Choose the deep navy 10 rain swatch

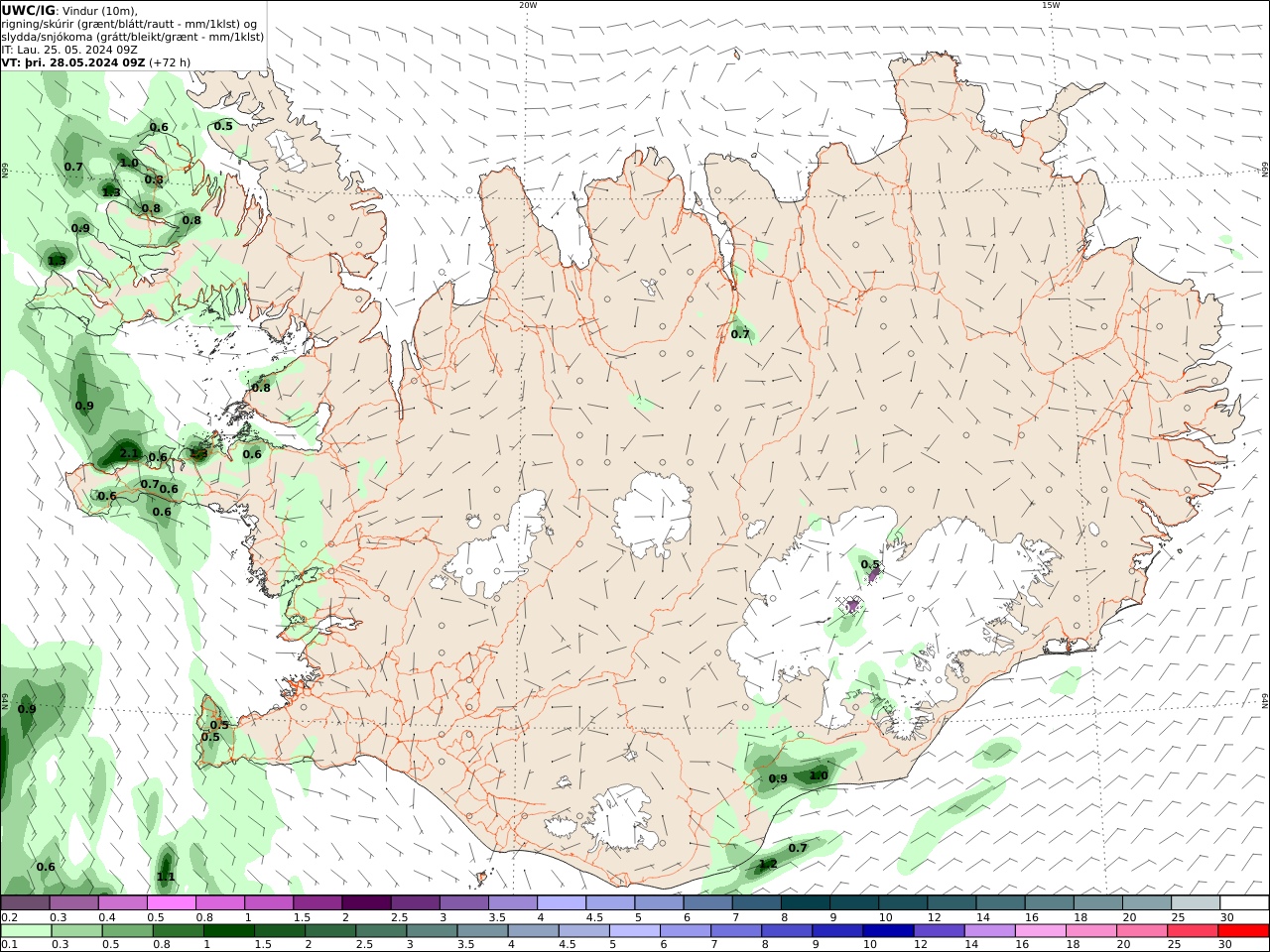(888, 931)
